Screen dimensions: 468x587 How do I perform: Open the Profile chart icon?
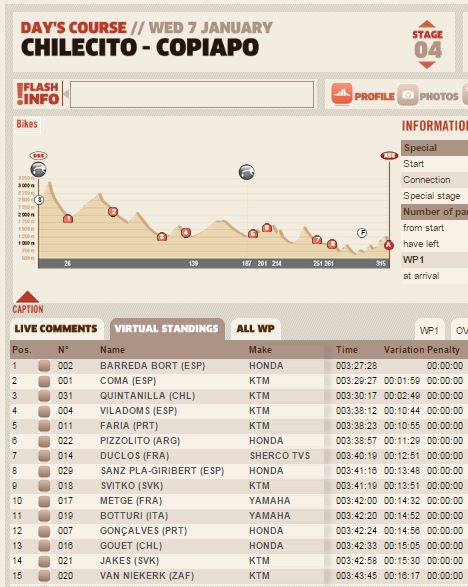[x=341, y=94]
